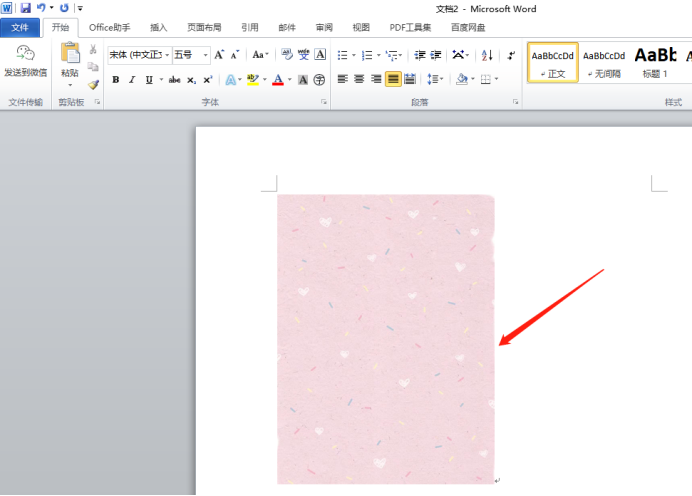Screen dimensions: 692x496
Task: Click the Save icon in quick access toolbar
Action: (x=26, y=8)
